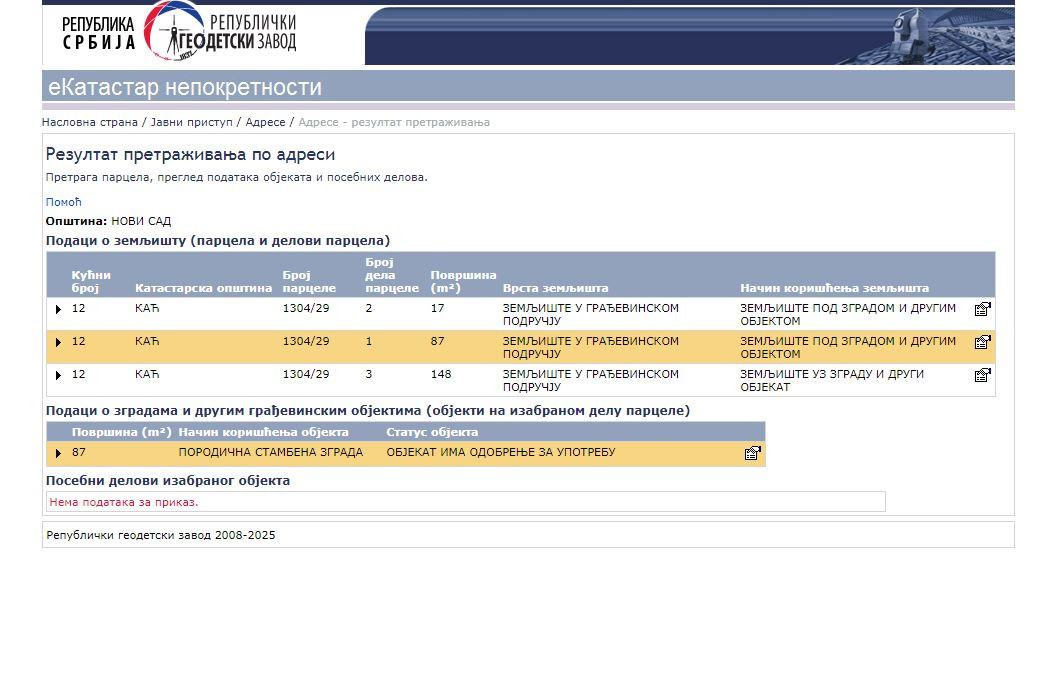
Task: Navigate to Адресе breadcrumb link
Action: [x=265, y=122]
